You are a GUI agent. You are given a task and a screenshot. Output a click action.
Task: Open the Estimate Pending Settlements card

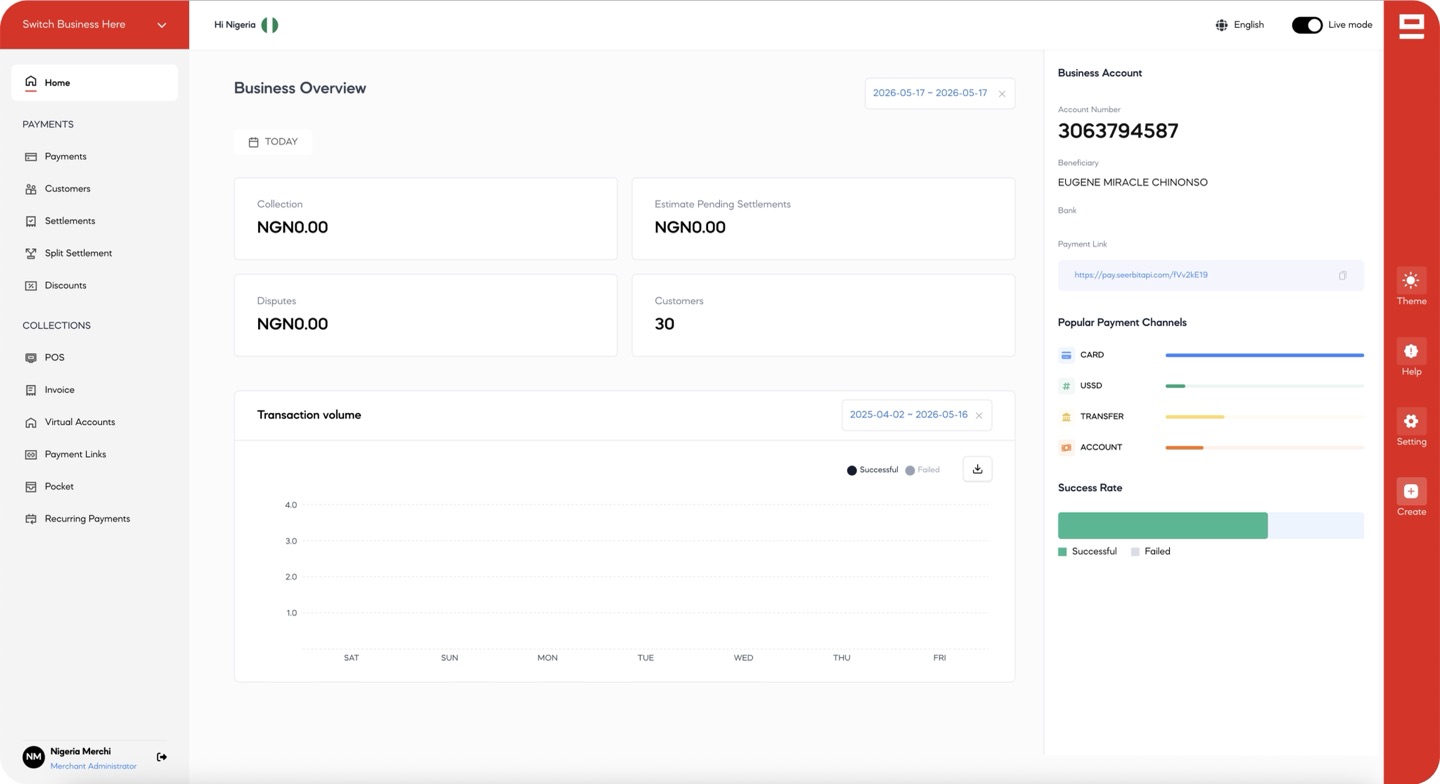pos(823,219)
